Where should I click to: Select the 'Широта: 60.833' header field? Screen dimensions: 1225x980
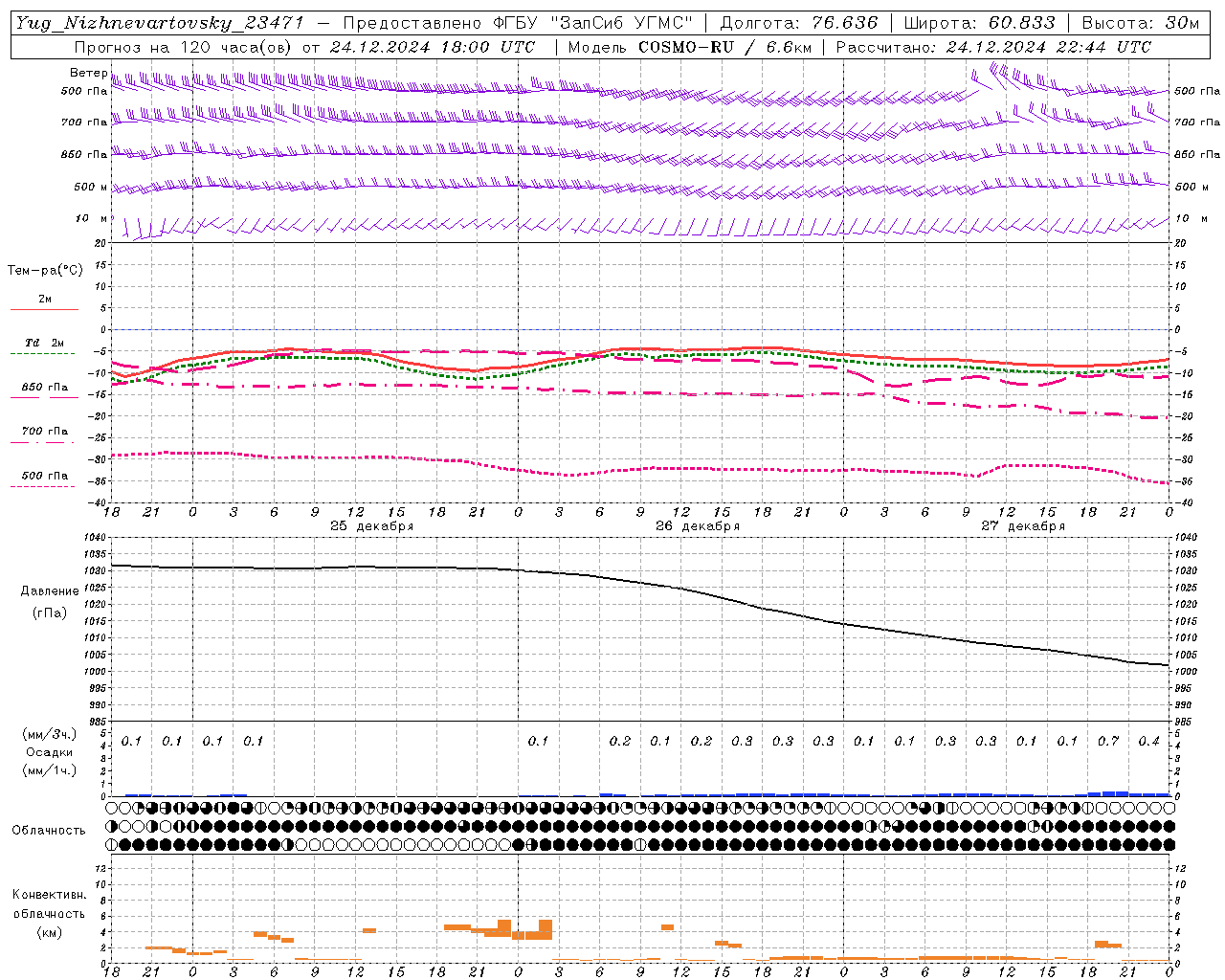tap(979, 23)
